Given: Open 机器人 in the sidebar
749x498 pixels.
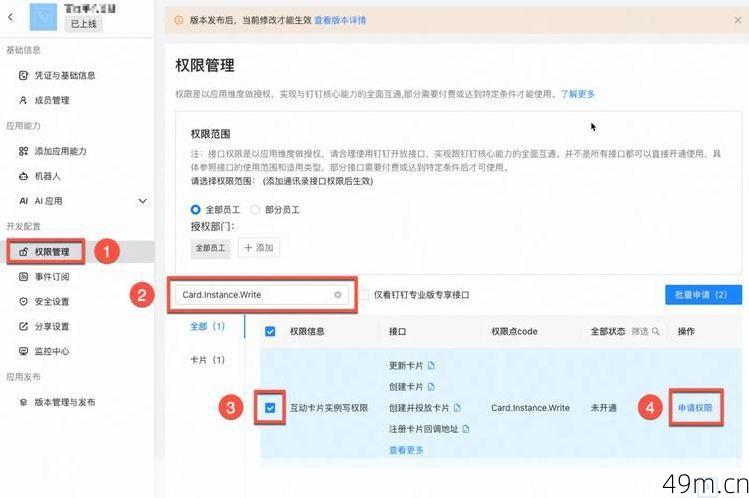Looking at the screenshot, I should point(48,176).
